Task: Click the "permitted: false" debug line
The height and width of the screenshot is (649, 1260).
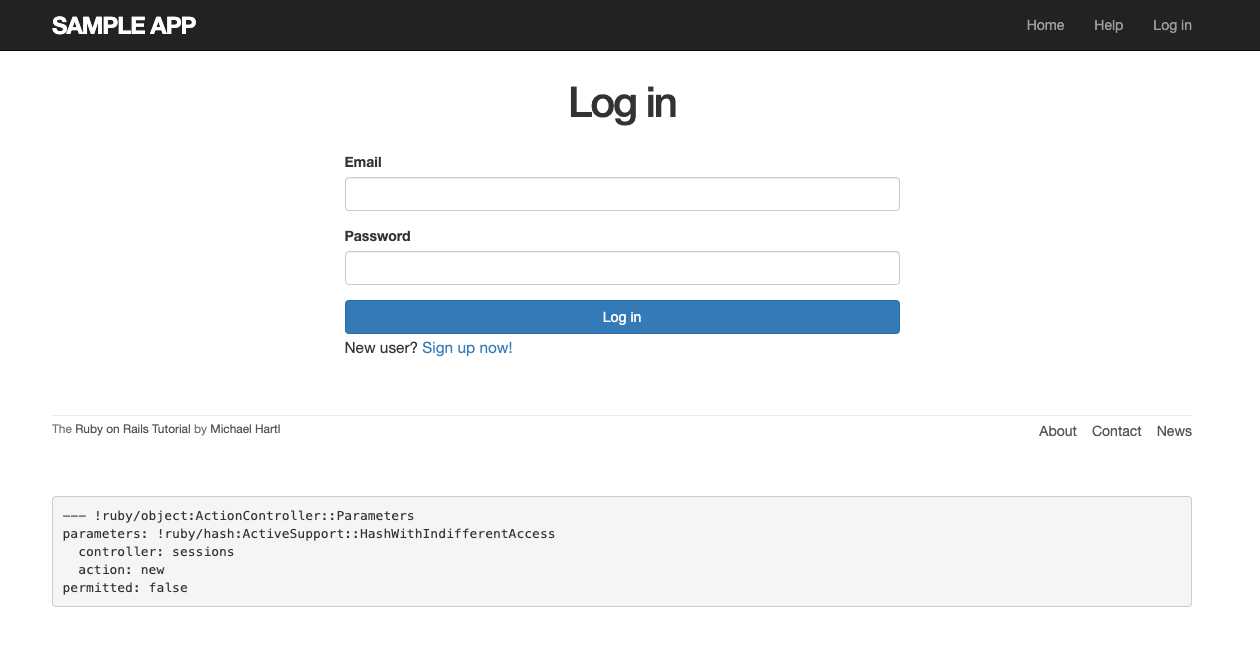Action: click(x=125, y=588)
